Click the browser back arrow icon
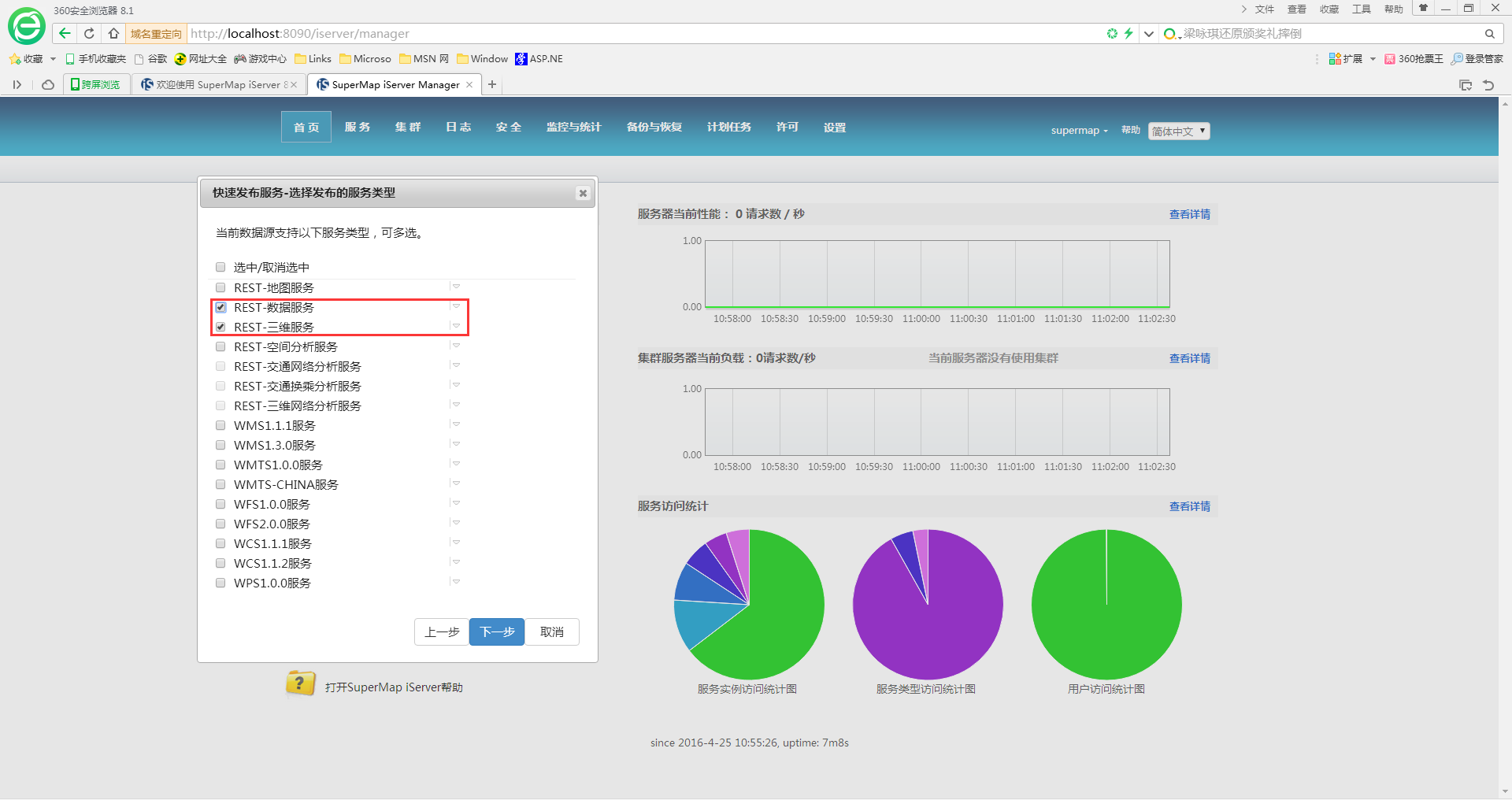 [x=65, y=33]
